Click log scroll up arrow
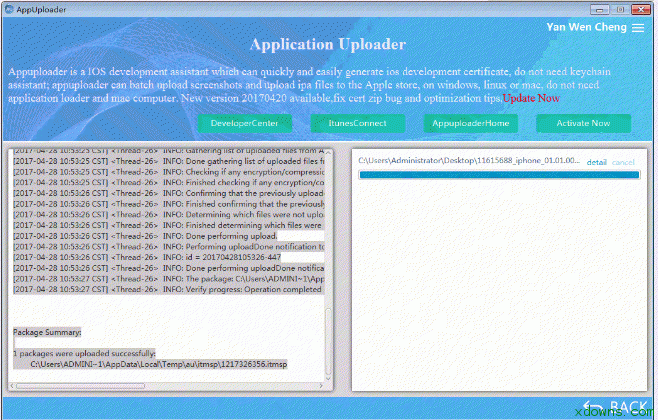This screenshot has width=658, height=420. (328, 153)
